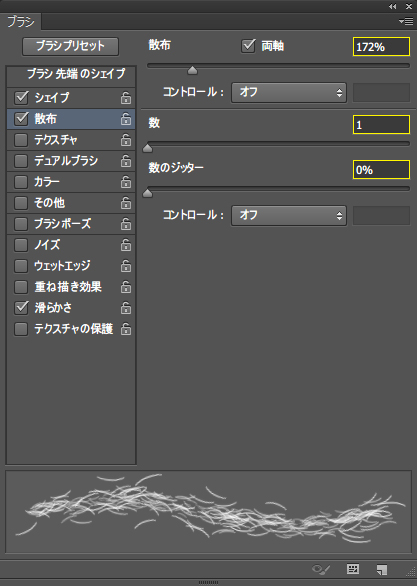Uncheck the 両軸 checkbox
The width and height of the screenshot is (417, 586).
coord(248,46)
